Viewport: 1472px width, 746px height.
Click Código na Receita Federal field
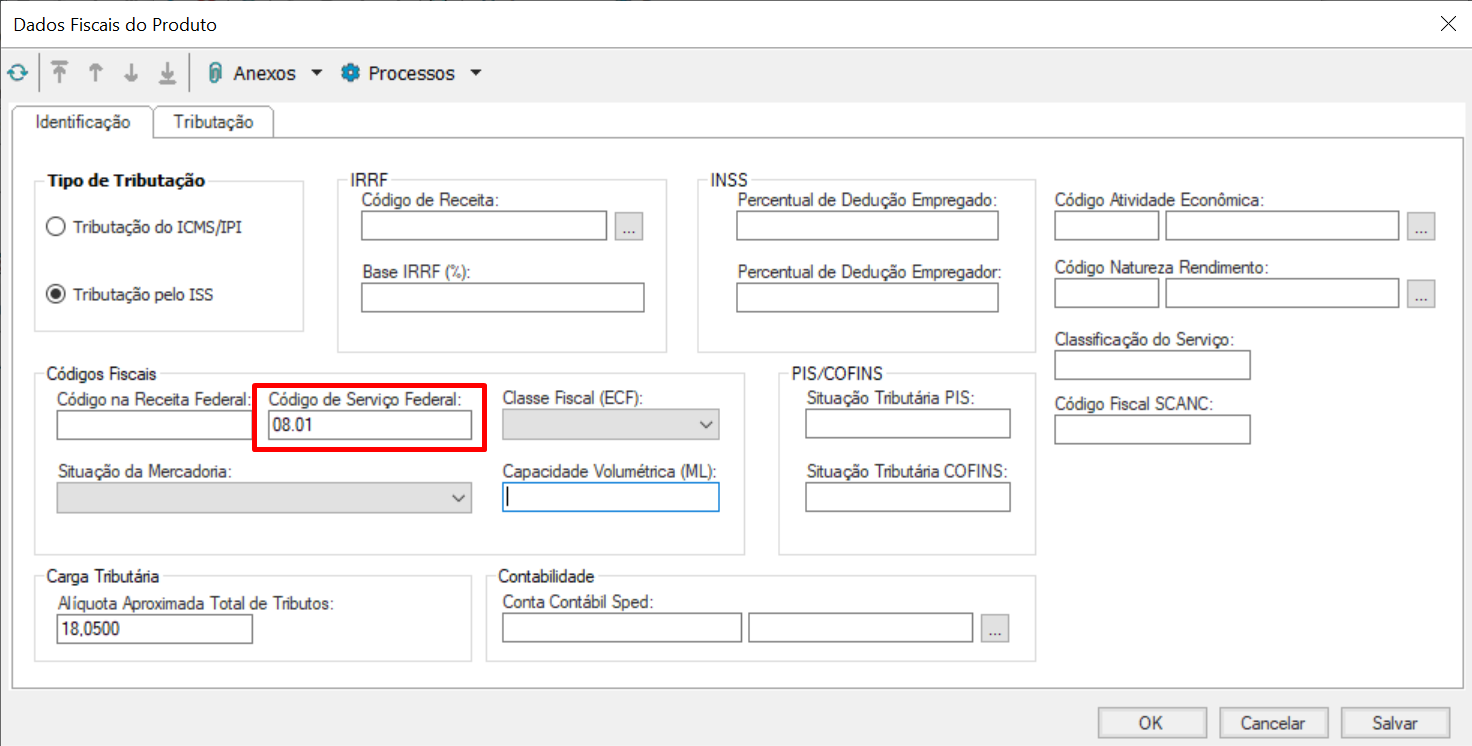(156, 425)
